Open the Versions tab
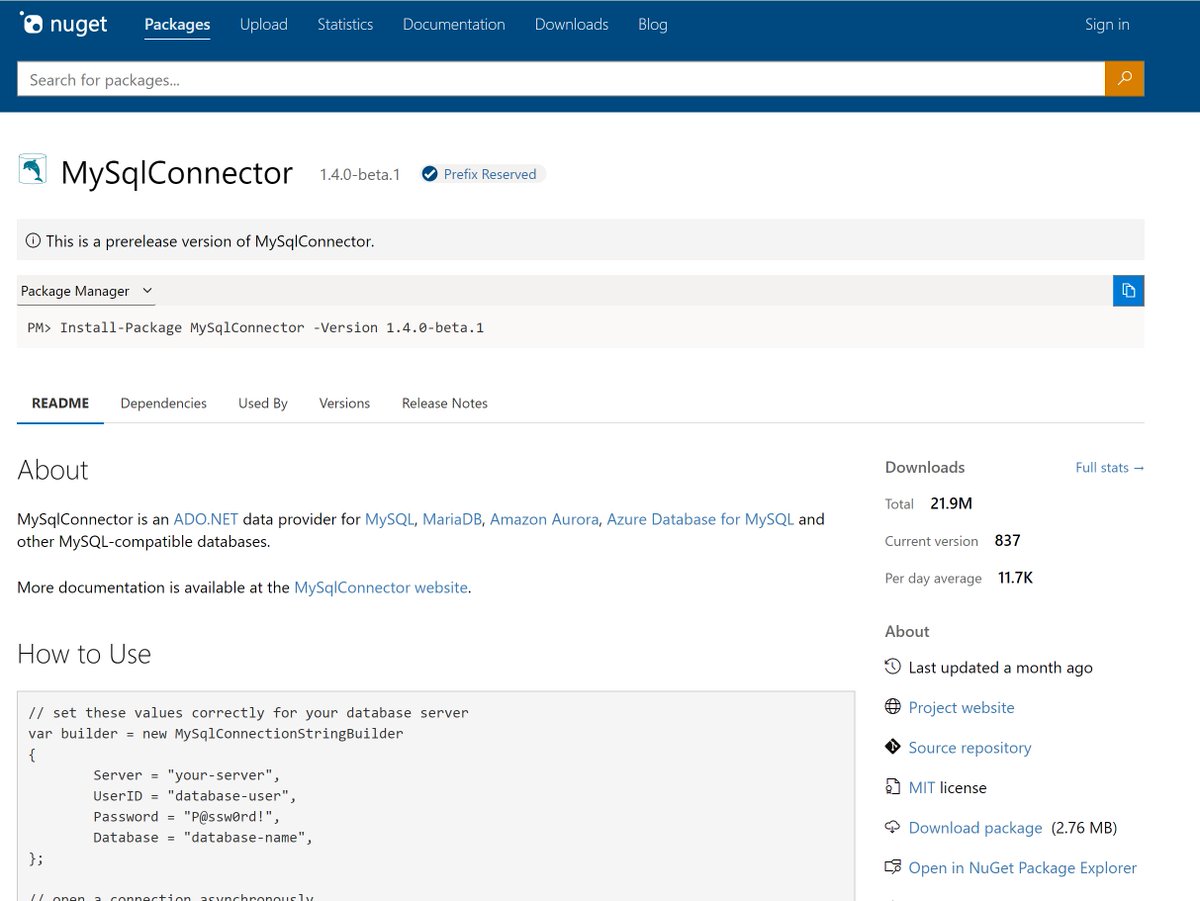Screen dimensions: 1200x901 click(x=344, y=403)
